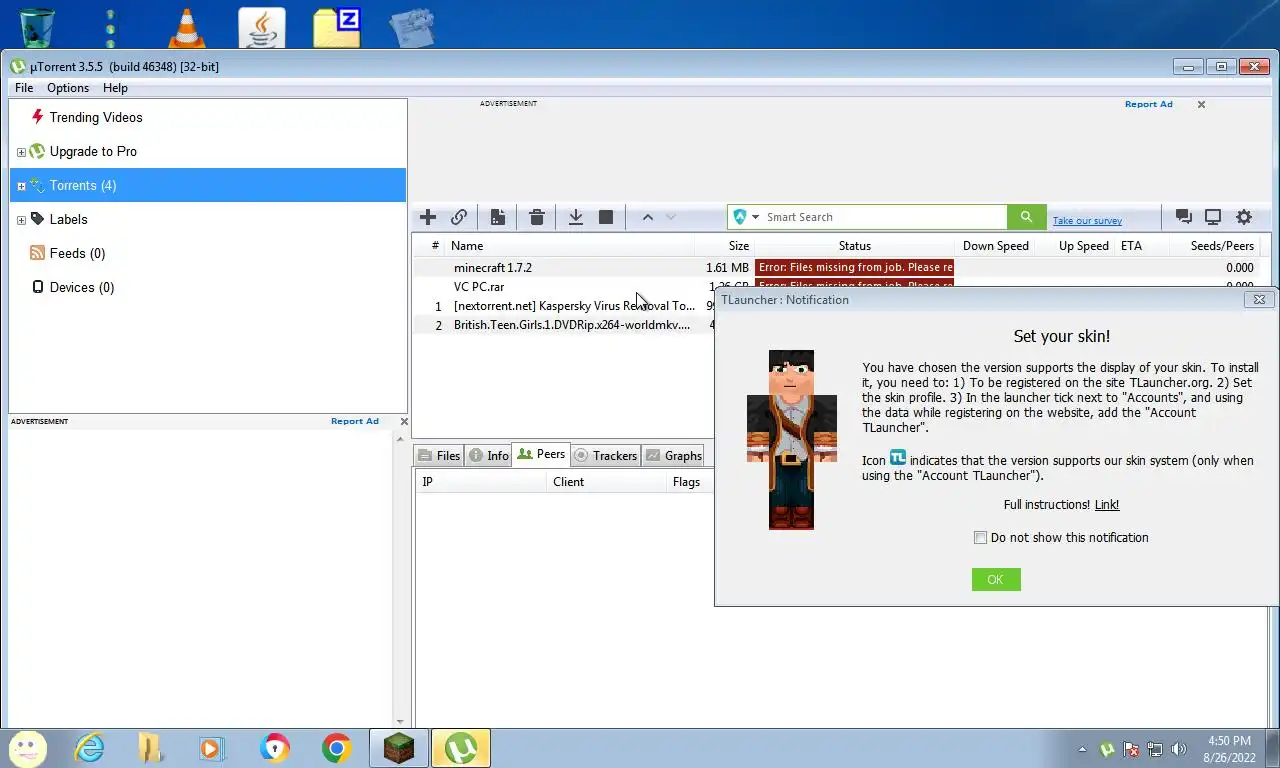Screen dimensions: 1280x768
Task: Open the File menu
Action: pos(24,88)
